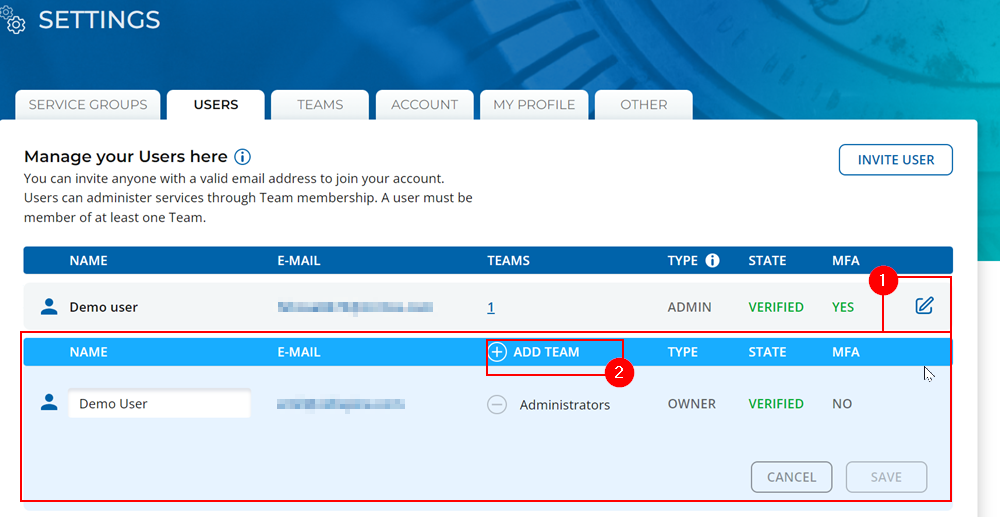1000x517 pixels.
Task: Open info icon beside Manage your Users
Action: [x=242, y=157]
